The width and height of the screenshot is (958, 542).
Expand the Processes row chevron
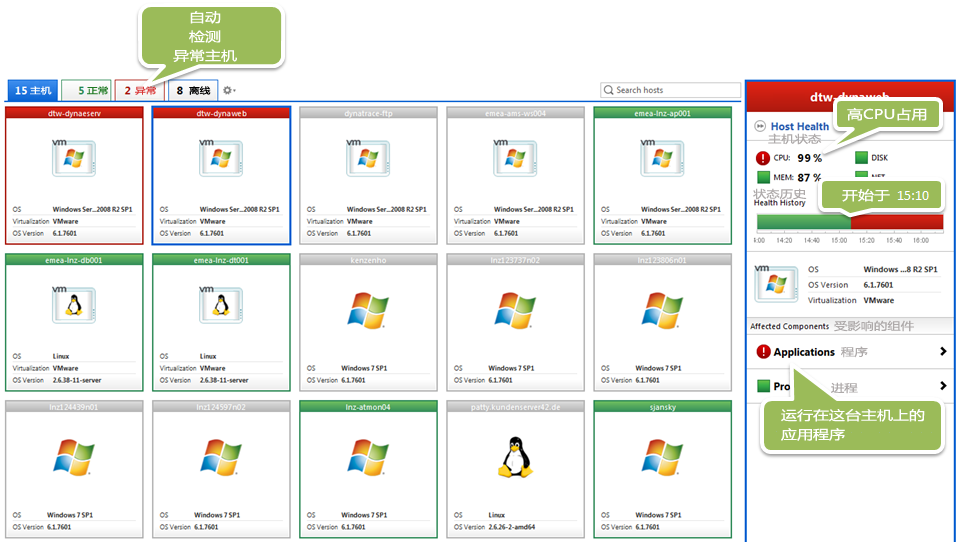click(942, 386)
